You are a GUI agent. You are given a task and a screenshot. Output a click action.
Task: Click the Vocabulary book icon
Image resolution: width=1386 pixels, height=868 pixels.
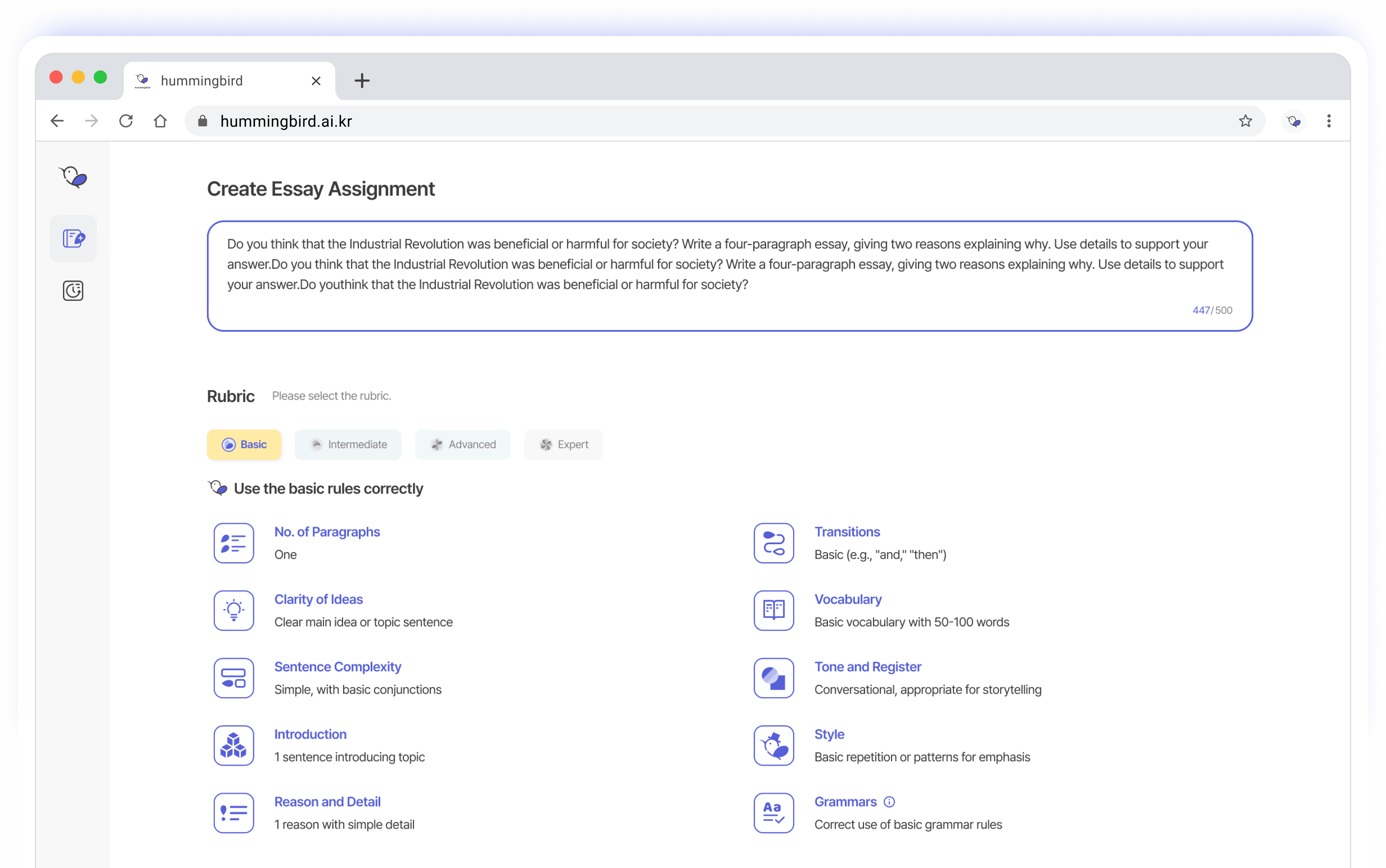pos(773,610)
